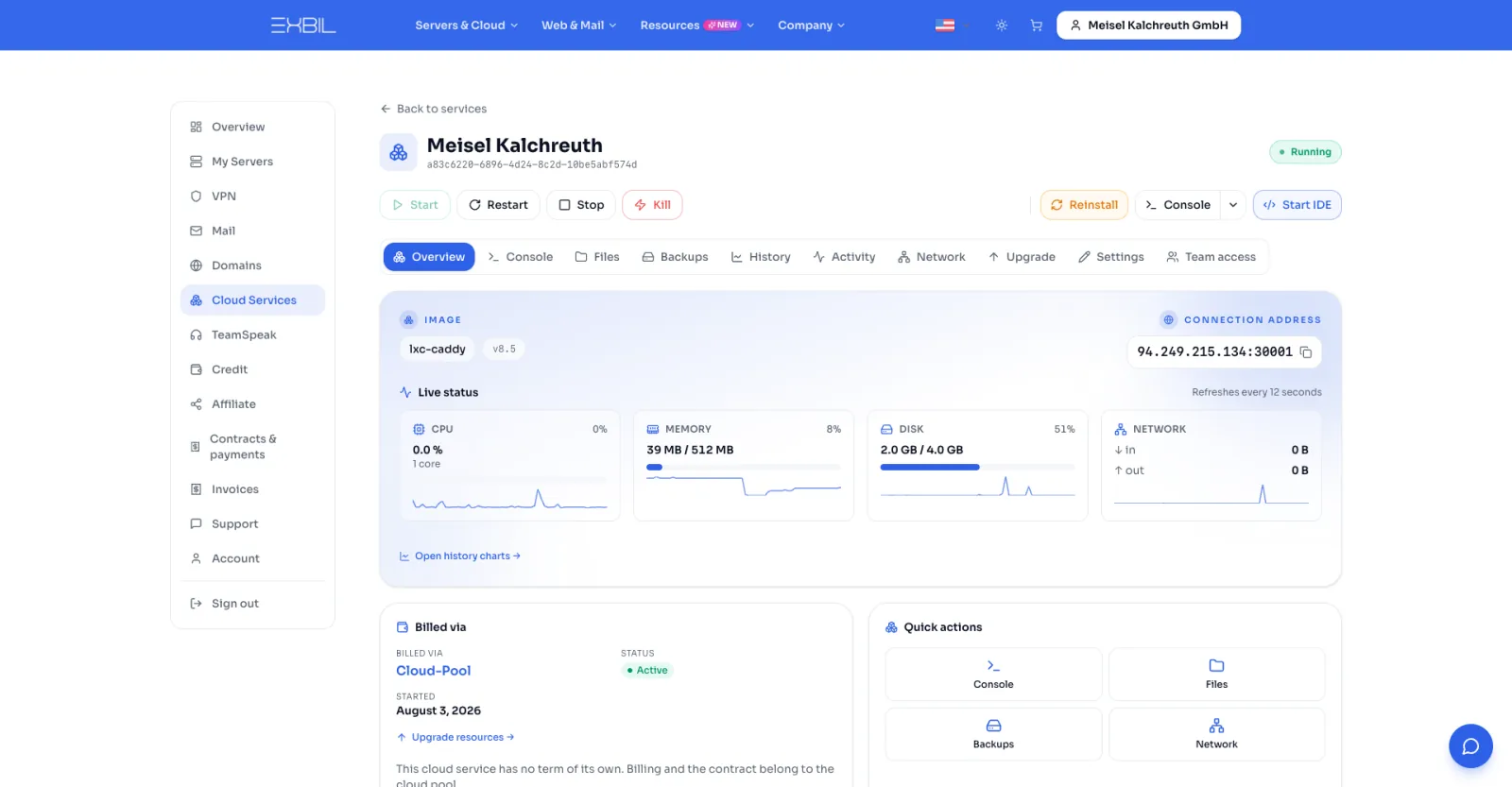Switch to the Backups tab
Image resolution: width=1512 pixels, height=787 pixels.
[x=676, y=257]
